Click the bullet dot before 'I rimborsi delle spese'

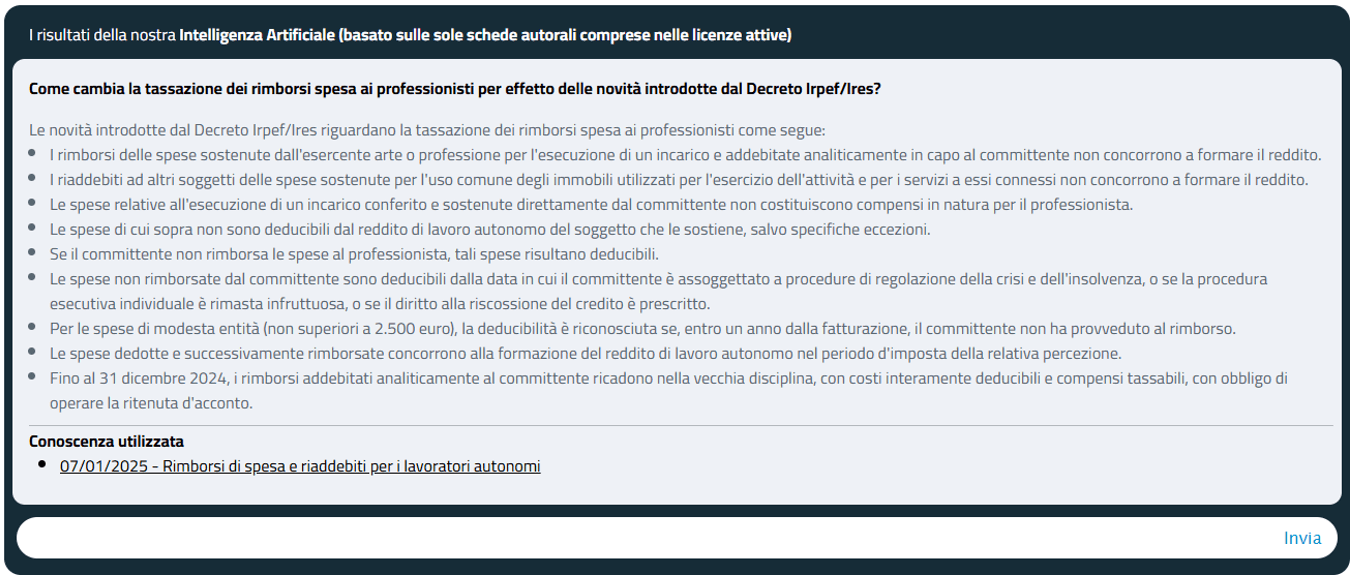click(34, 154)
